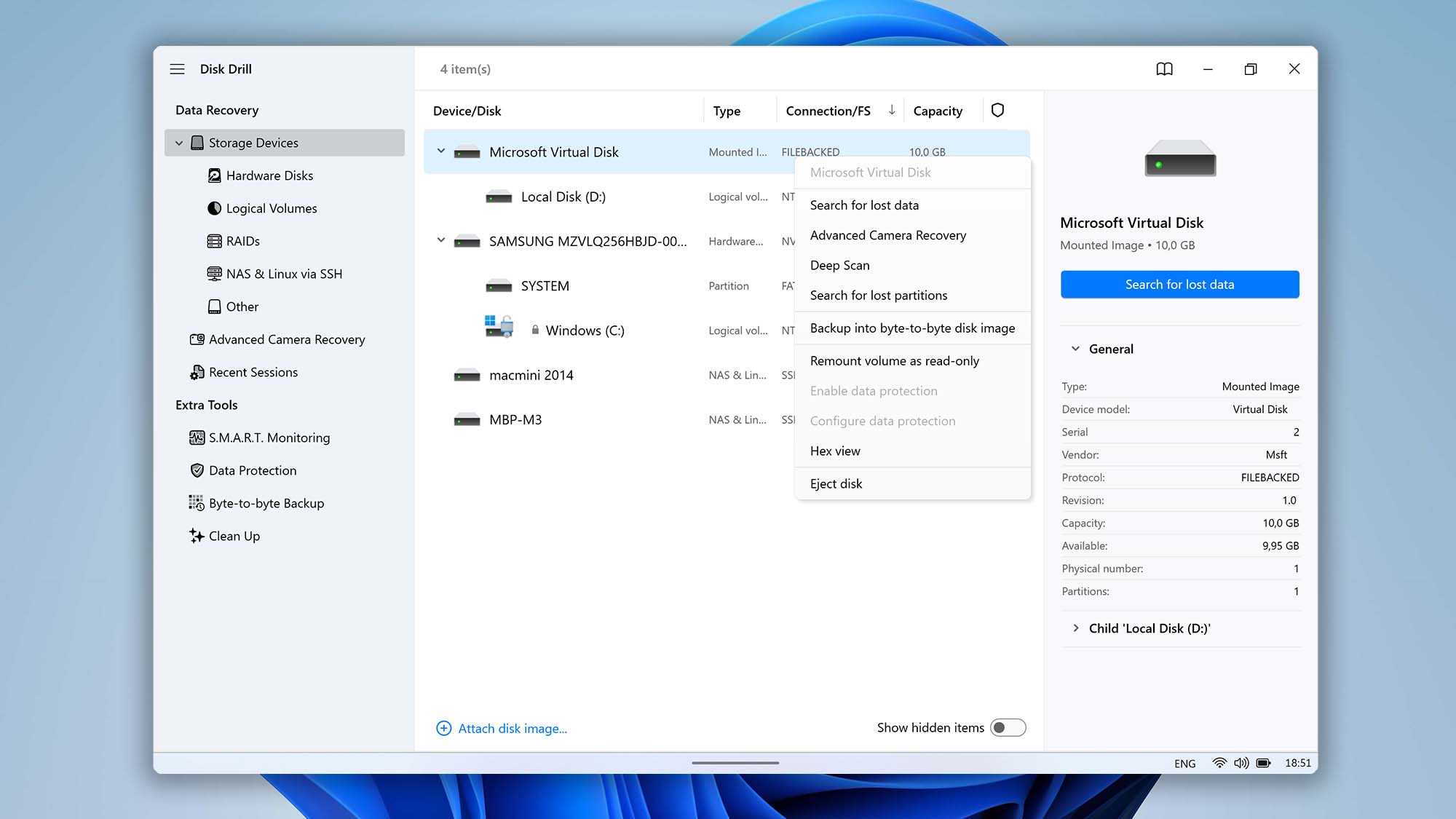Click the Logical Volumes pie icon
The height and width of the screenshot is (819, 1456).
tap(215, 208)
